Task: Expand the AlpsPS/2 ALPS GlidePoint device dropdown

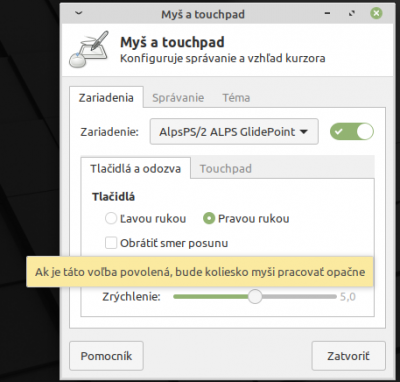Action: click(x=234, y=132)
